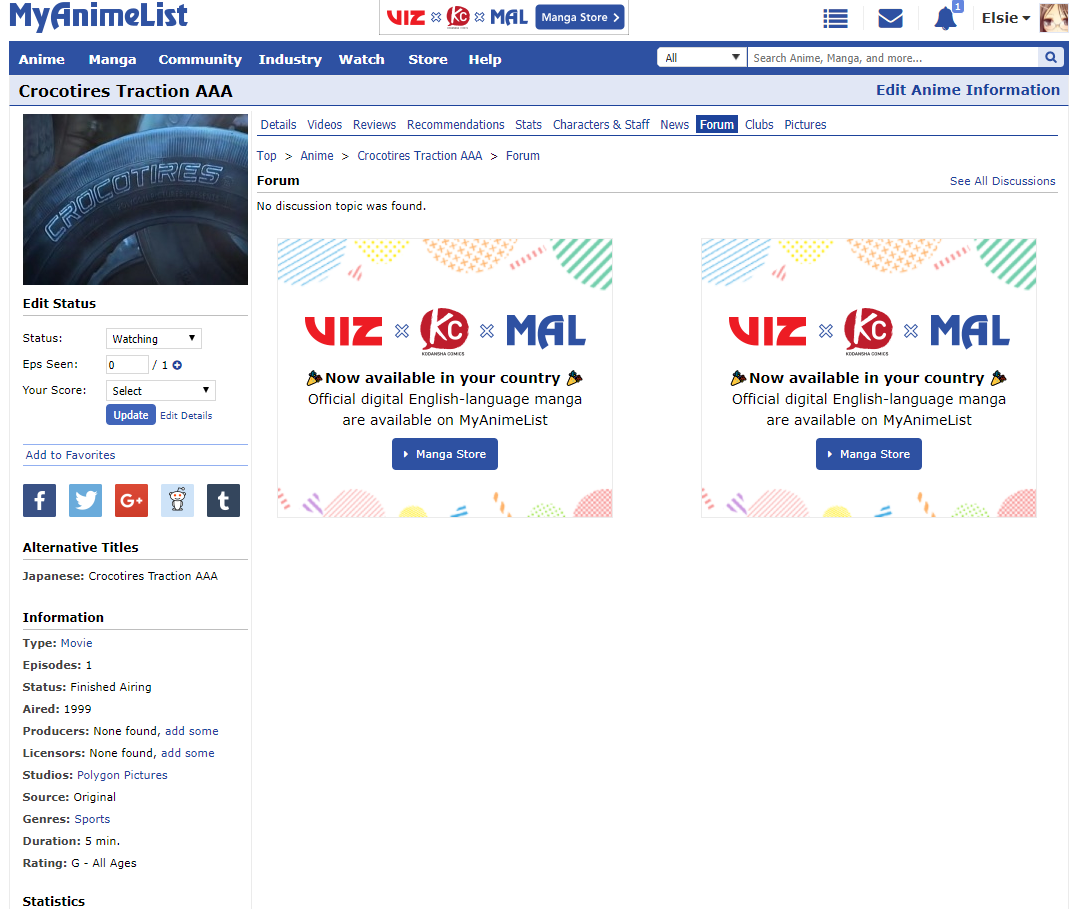Open the messages envelope icon
The height and width of the screenshot is (909, 1080).
891,19
